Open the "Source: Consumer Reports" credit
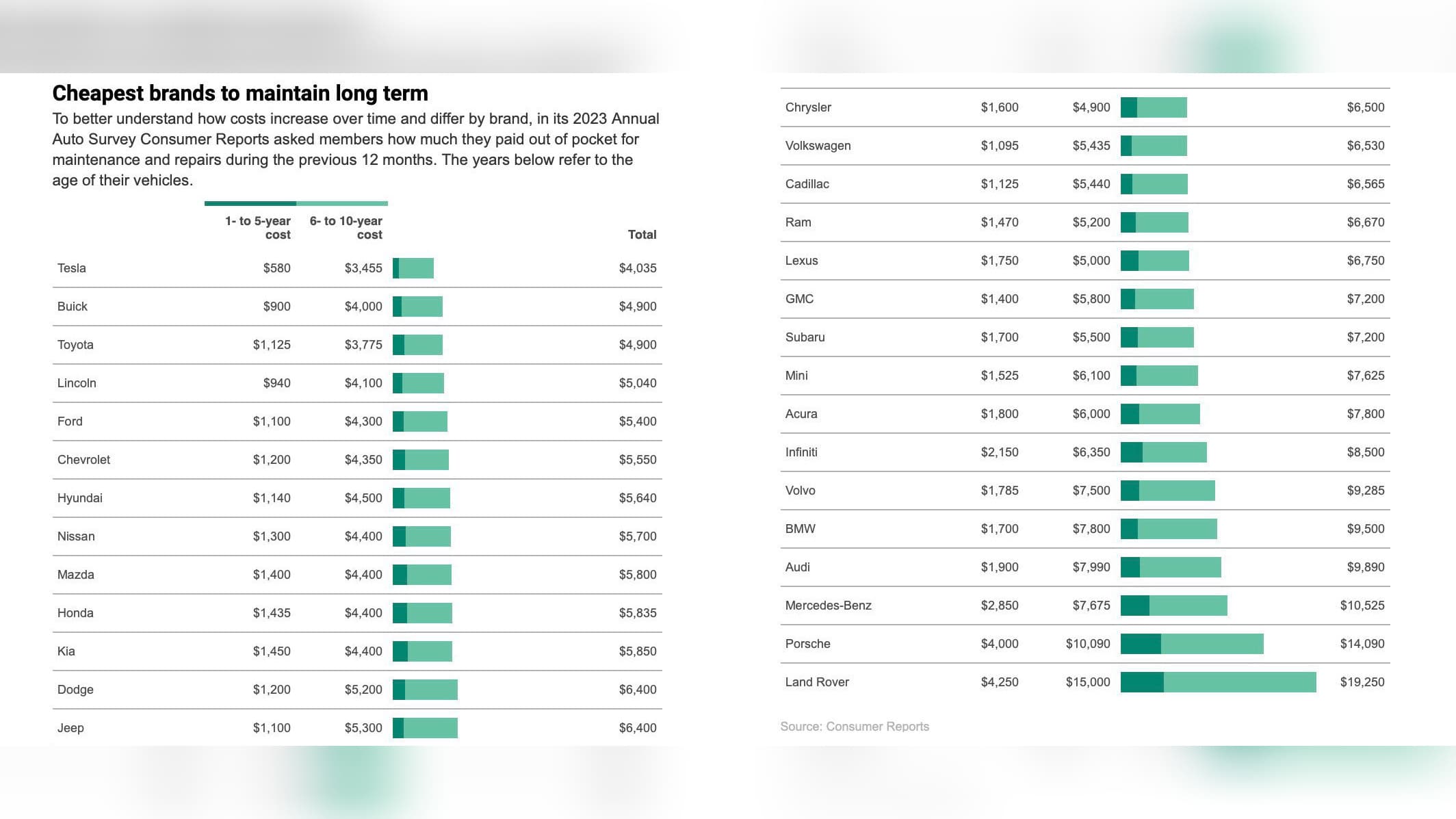Viewport: 1456px width, 819px height. (855, 727)
